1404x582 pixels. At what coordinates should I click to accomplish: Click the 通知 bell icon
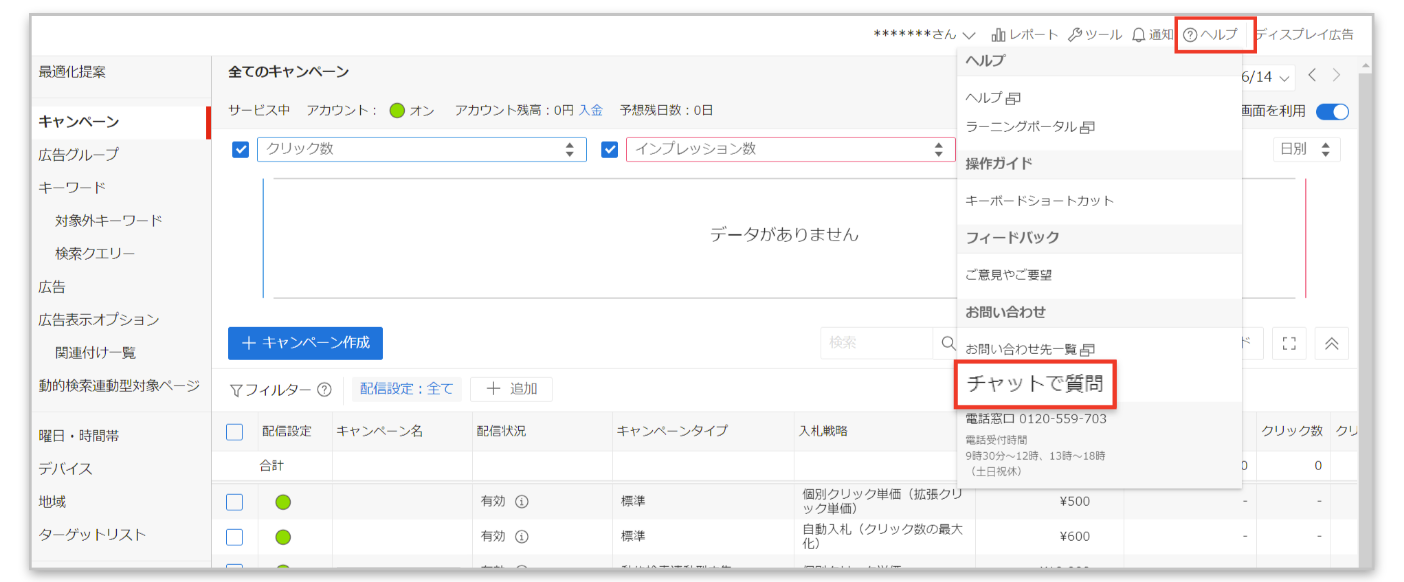pyautogui.click(x=1139, y=35)
